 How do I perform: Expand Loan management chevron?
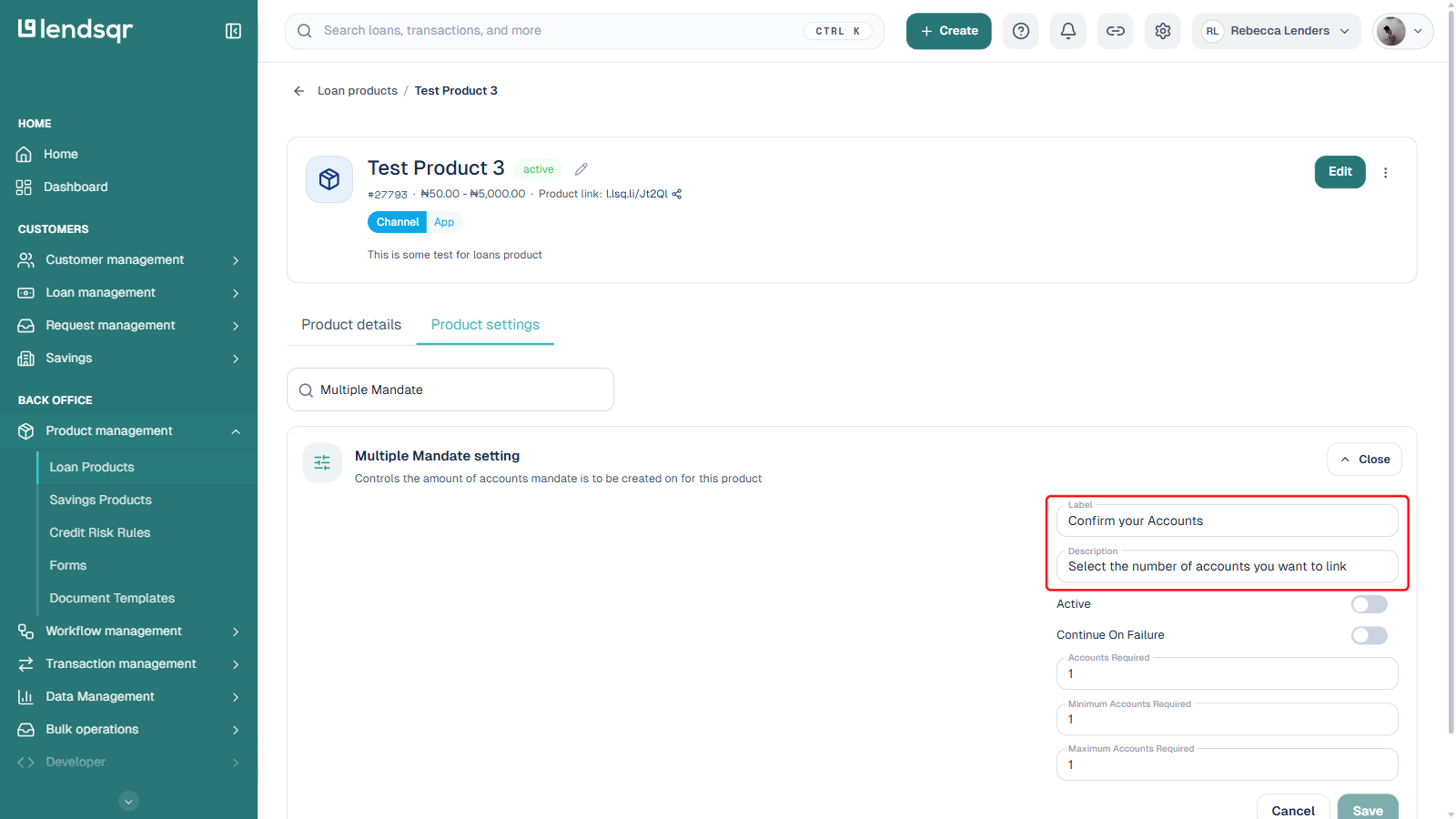[x=236, y=293]
